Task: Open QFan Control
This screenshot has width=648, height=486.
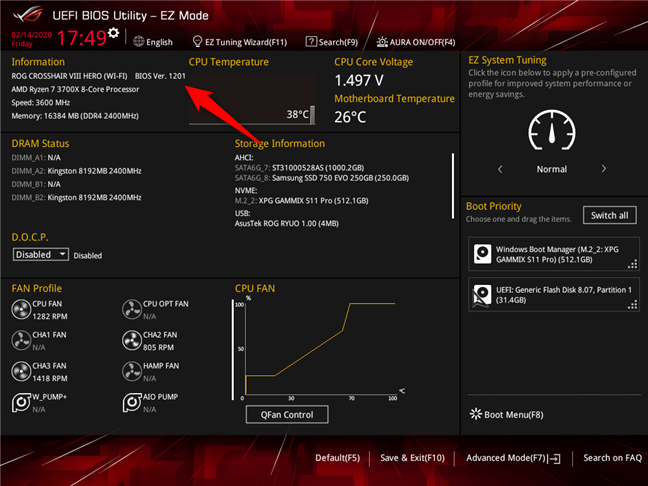Action: tap(287, 415)
